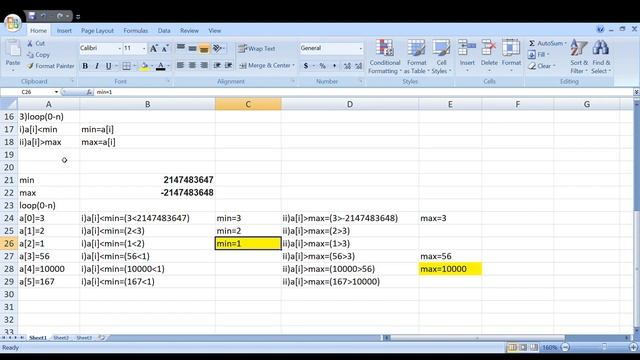Screen dimensions: 640x360
Task: Toggle Bold formatting
Action: click(x=85, y=66)
